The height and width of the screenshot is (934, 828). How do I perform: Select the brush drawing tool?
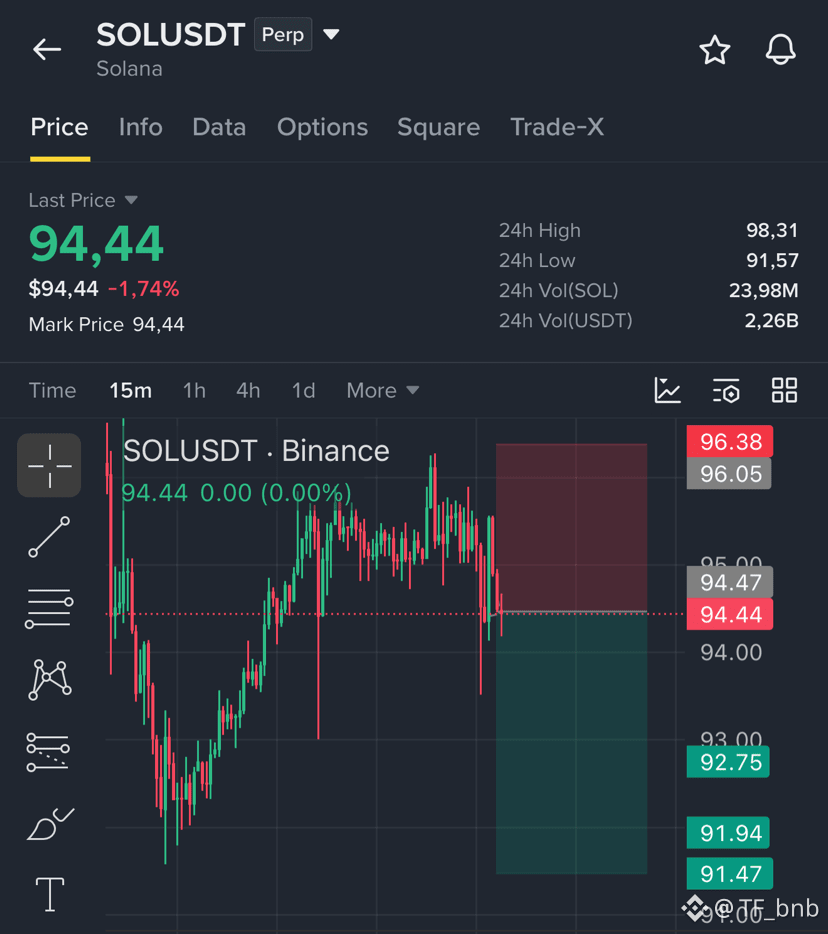[50, 824]
